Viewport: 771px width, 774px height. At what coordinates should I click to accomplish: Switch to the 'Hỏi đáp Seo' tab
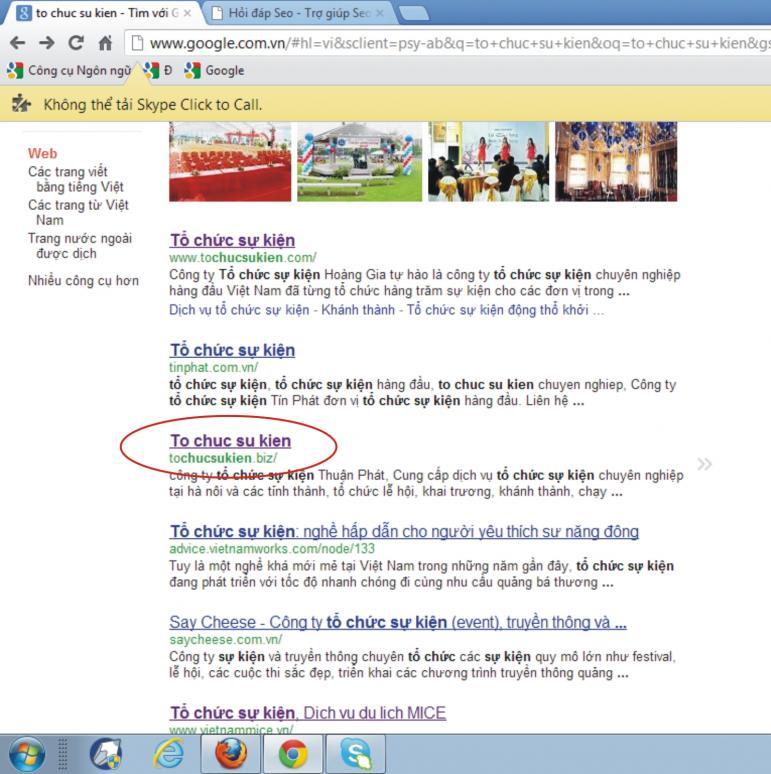tap(299, 13)
